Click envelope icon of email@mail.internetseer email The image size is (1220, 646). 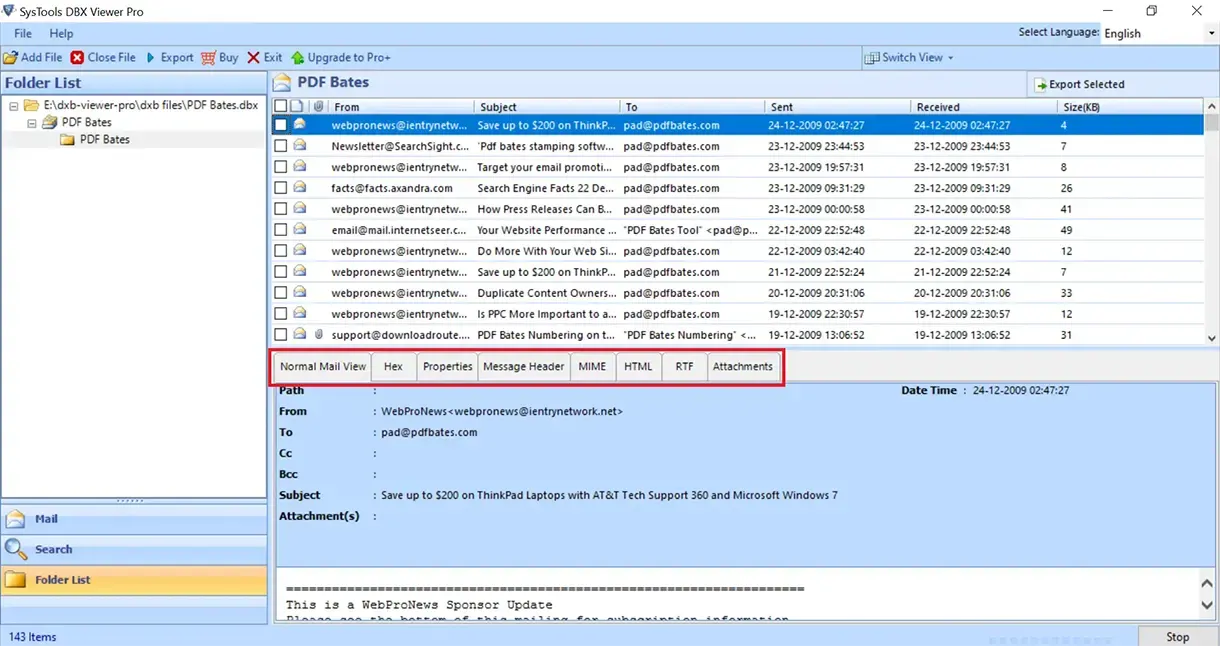click(299, 230)
